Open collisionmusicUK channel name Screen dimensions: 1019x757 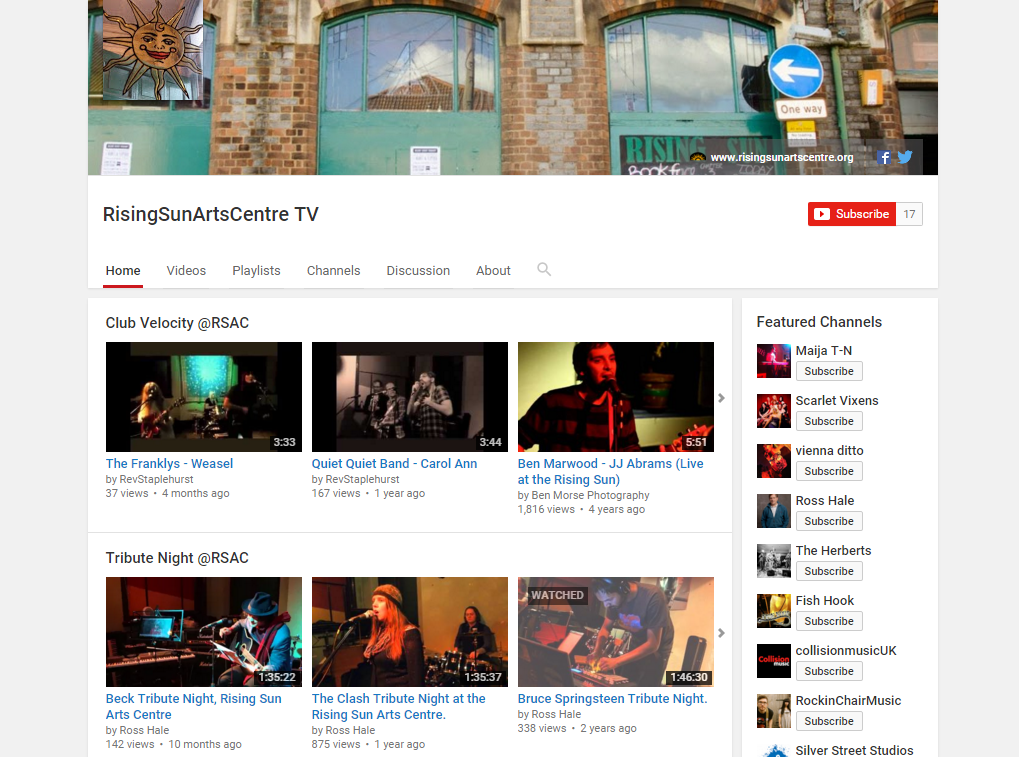pos(845,651)
